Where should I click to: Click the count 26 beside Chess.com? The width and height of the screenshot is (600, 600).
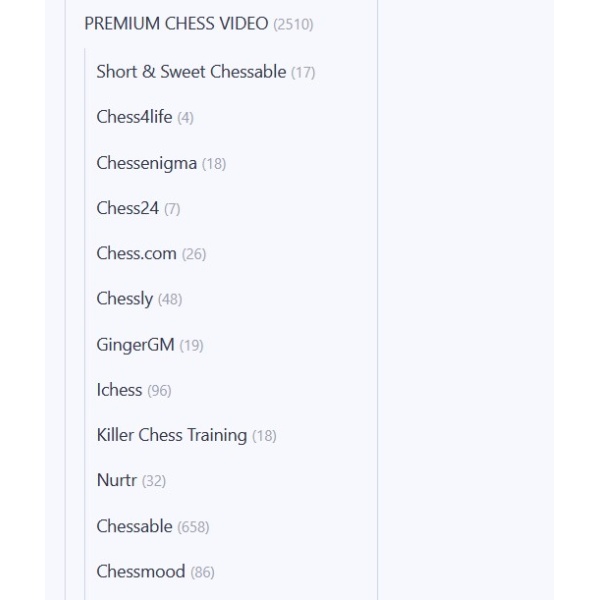pyautogui.click(x=194, y=255)
